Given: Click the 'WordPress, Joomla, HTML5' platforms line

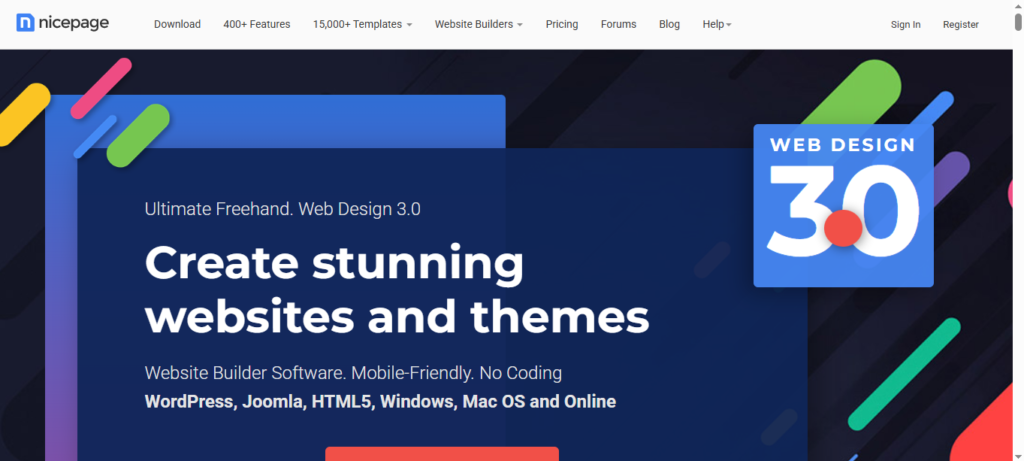Looking at the screenshot, I should 380,402.
